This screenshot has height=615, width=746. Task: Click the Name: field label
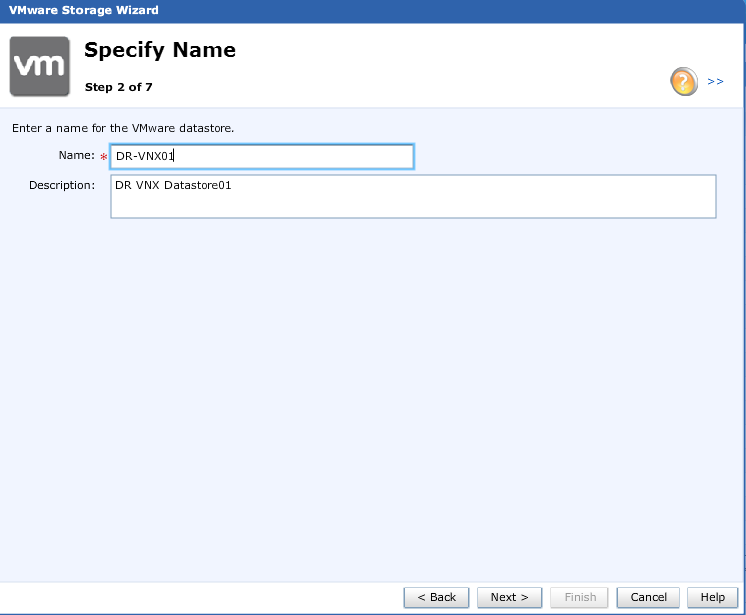(76, 155)
